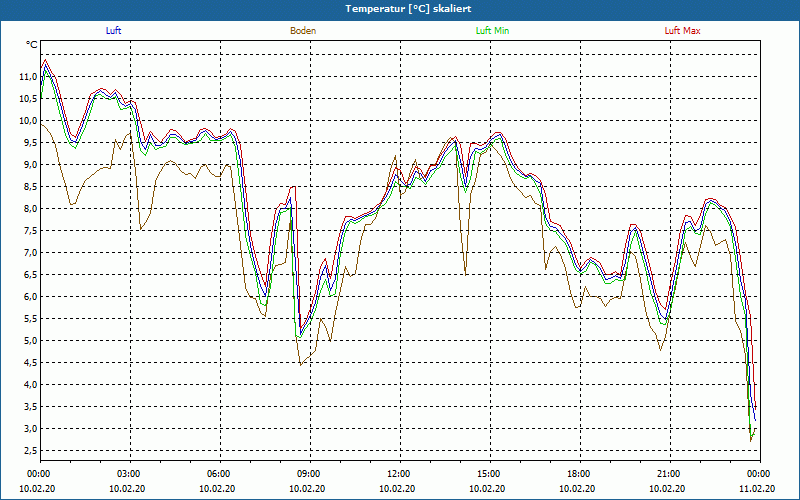Click the °C unit label on the axis
Image resolution: width=800 pixels, height=500 pixels.
tap(32, 45)
